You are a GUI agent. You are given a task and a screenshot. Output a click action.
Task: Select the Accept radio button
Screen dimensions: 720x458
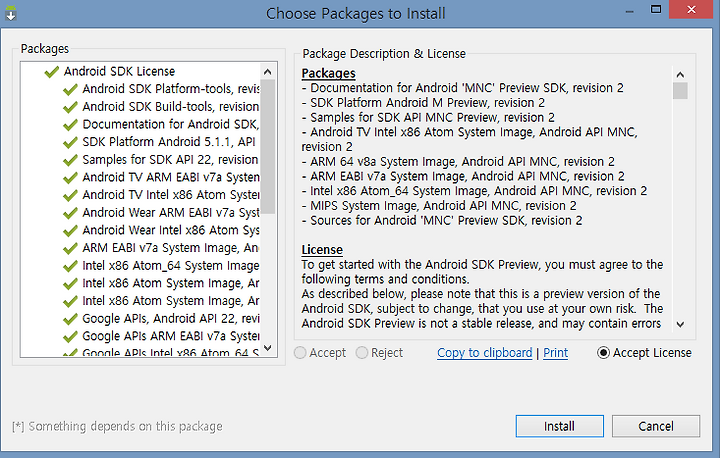[300, 353]
